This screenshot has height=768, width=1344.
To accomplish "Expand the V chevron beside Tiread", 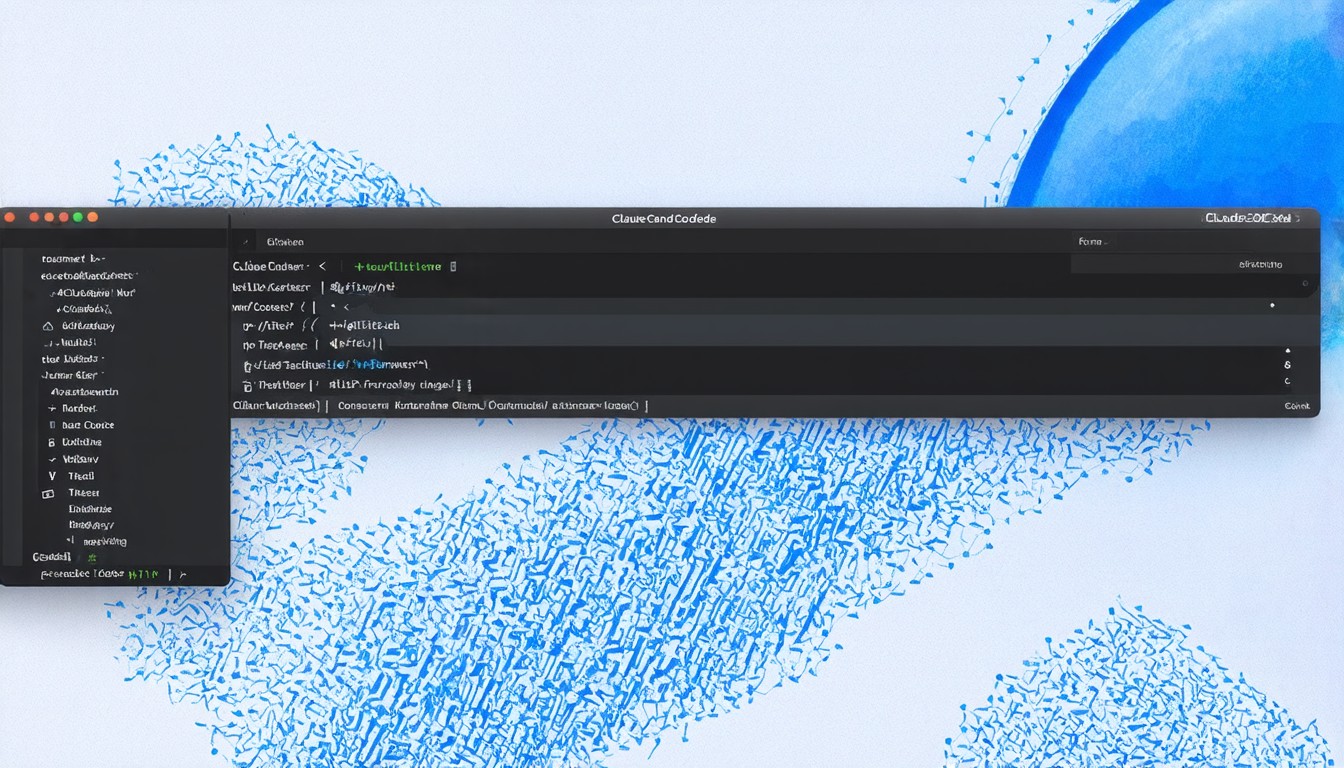I will click(51, 476).
